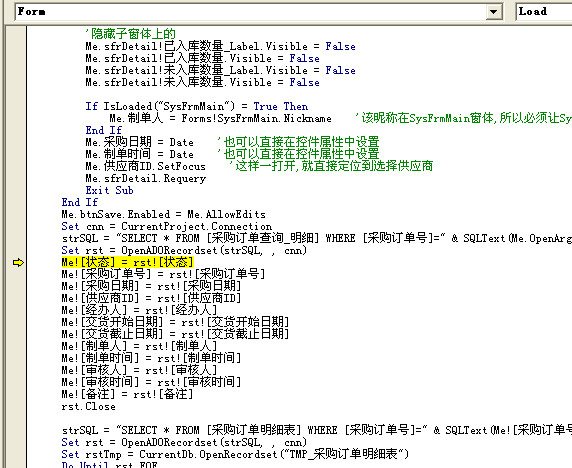The image size is (572, 468).
Task: Click the green comment '隐藏子窗体上的
Action: tap(131, 34)
